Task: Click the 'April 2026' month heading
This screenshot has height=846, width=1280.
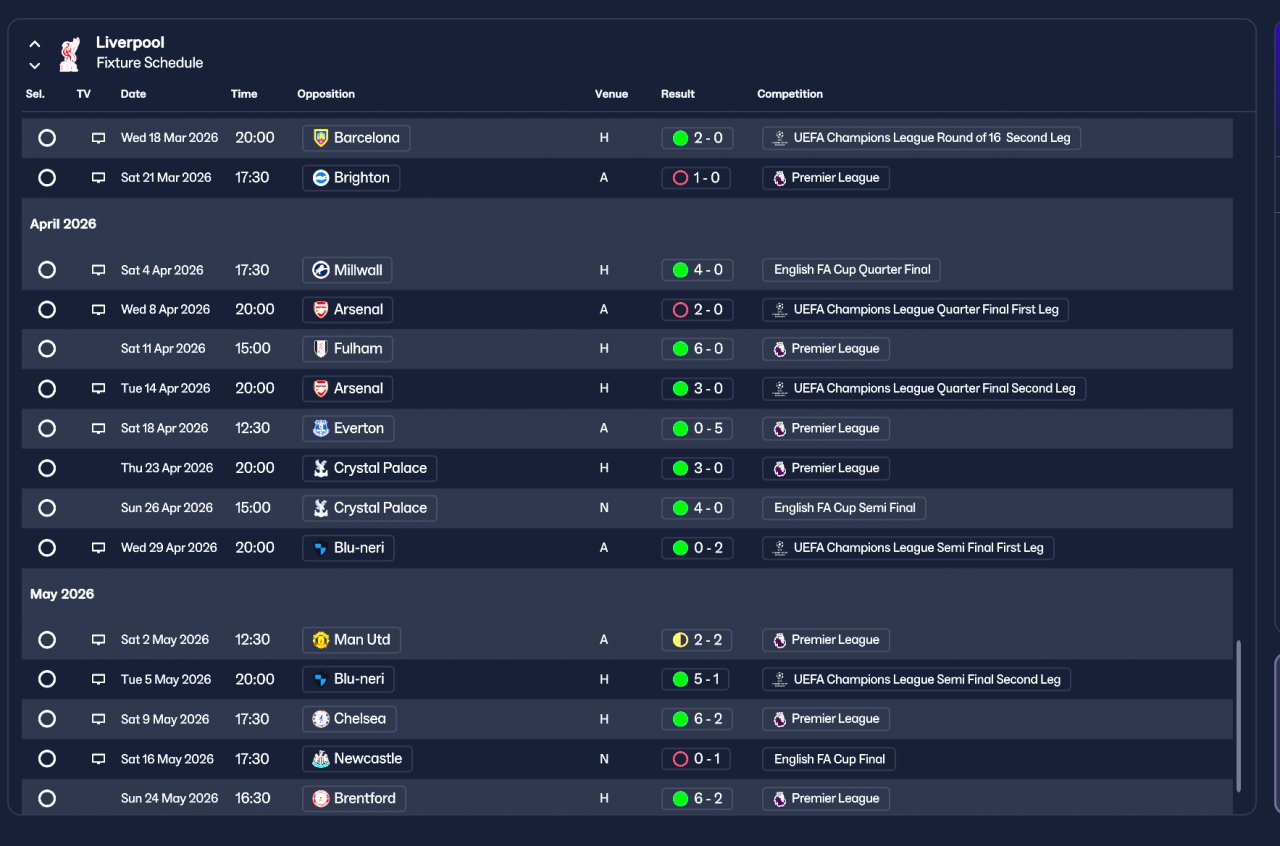Action: coord(63,224)
